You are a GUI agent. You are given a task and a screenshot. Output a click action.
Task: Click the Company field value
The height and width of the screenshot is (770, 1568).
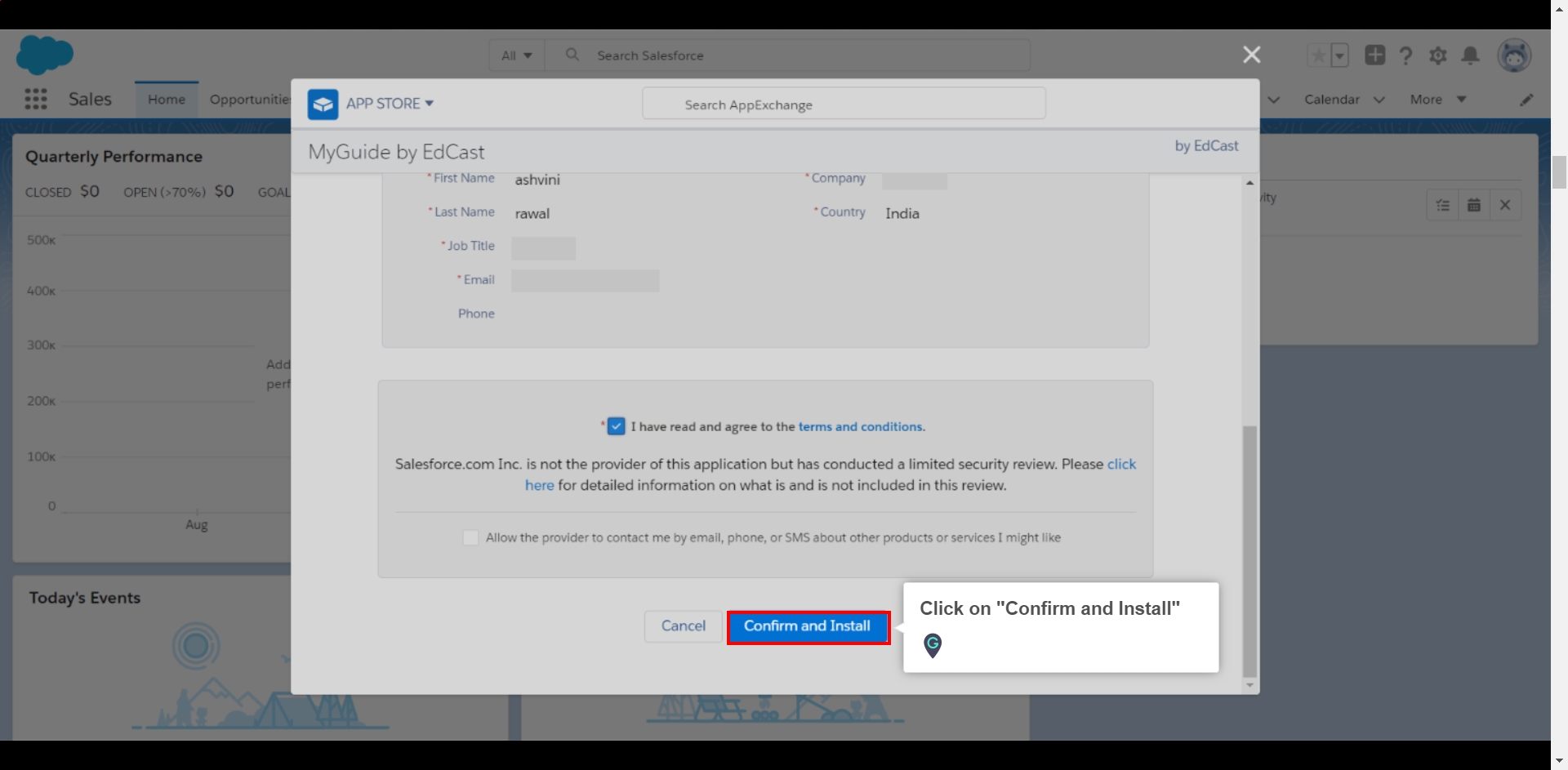pos(915,180)
